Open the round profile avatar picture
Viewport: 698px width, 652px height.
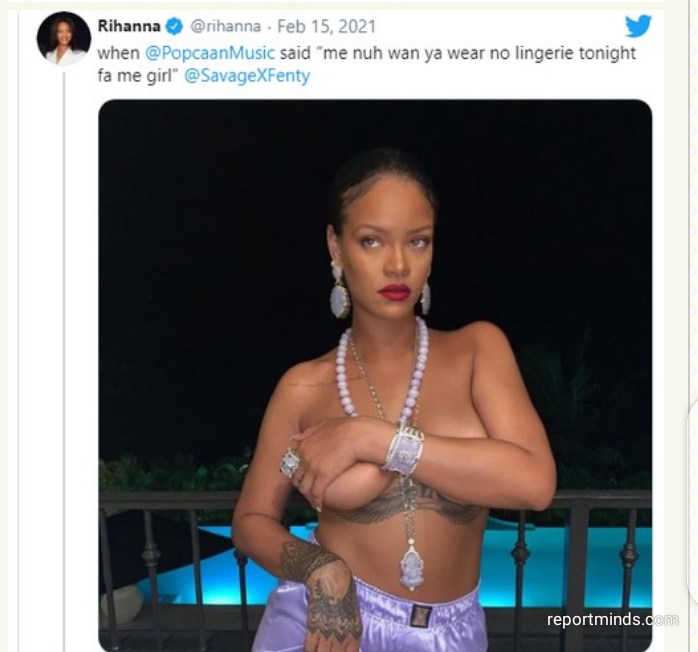(64, 38)
